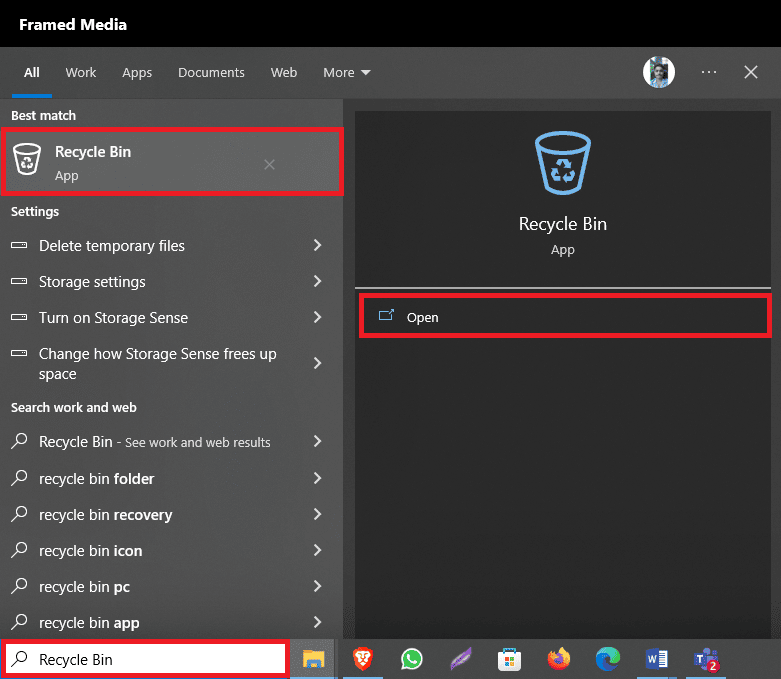Click the search icon beside recycle bin folder
The height and width of the screenshot is (679, 781).
click(x=19, y=477)
